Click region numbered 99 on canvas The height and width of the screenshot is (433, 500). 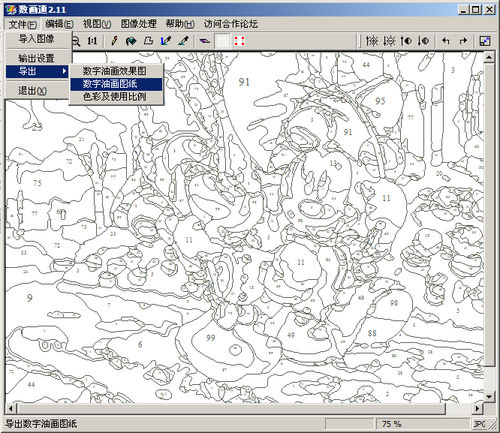[x=211, y=338]
